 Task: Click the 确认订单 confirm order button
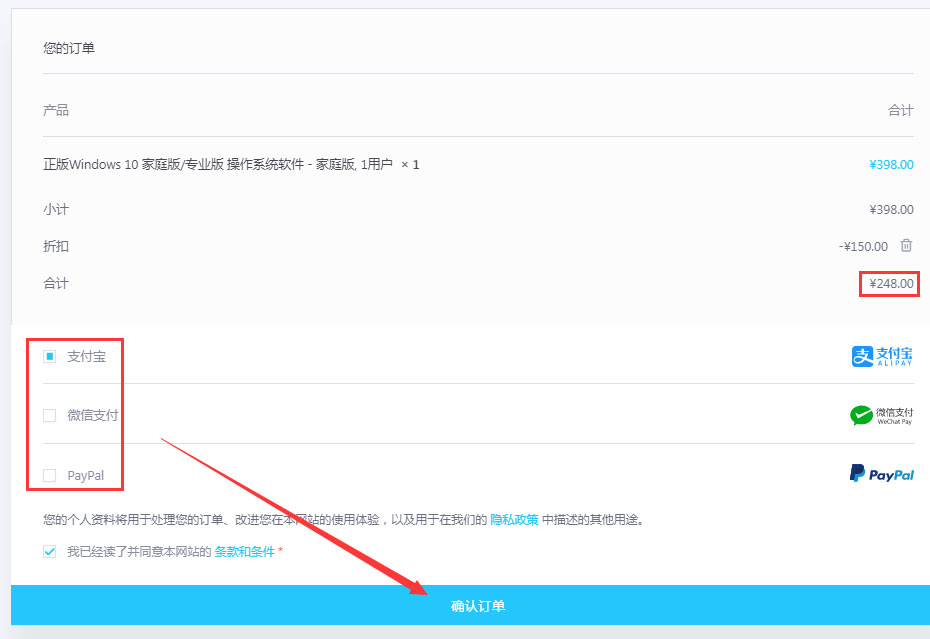point(478,606)
